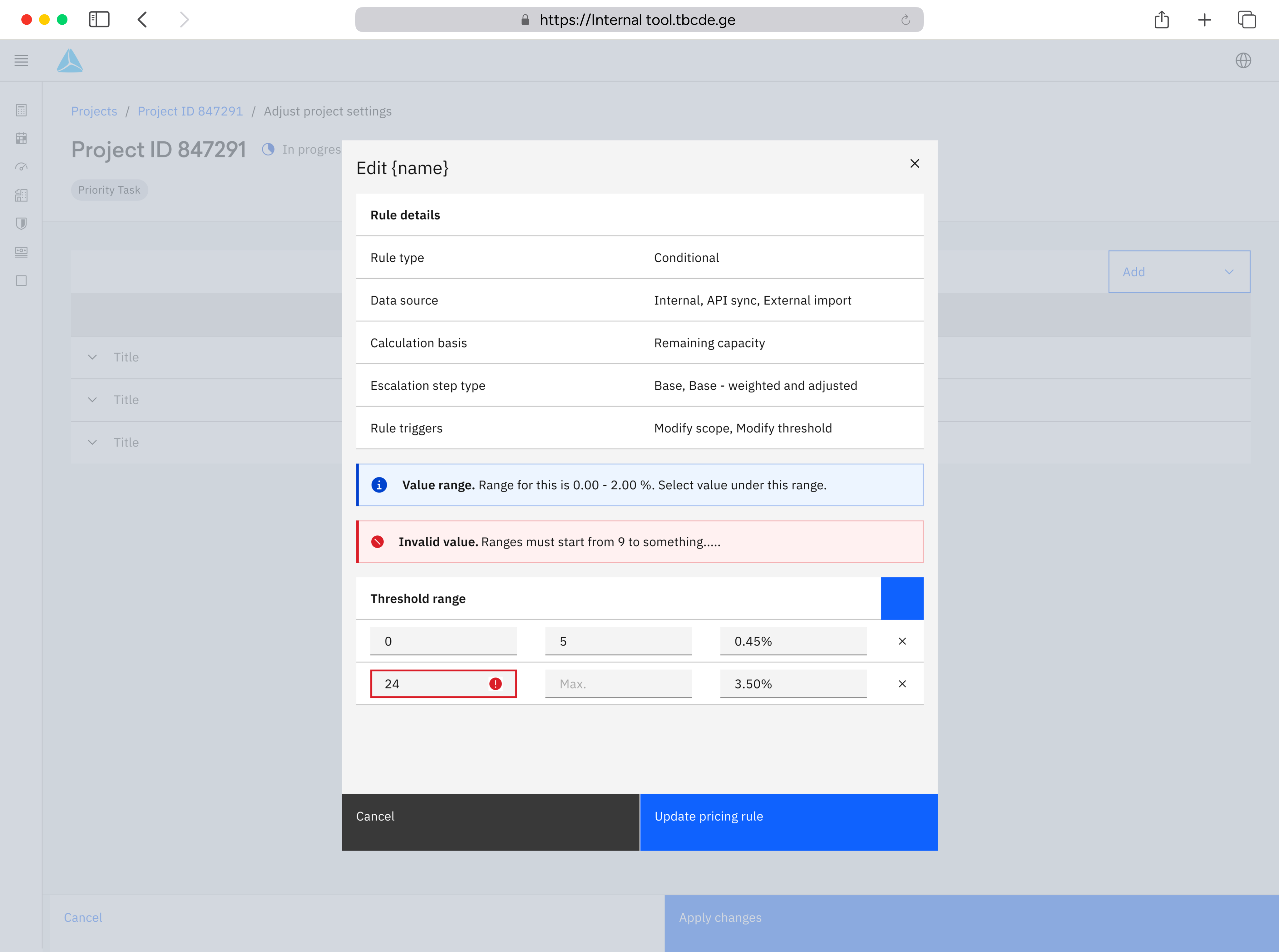
Task: Select the speedometer dashboard sidebar icon
Action: click(21, 167)
